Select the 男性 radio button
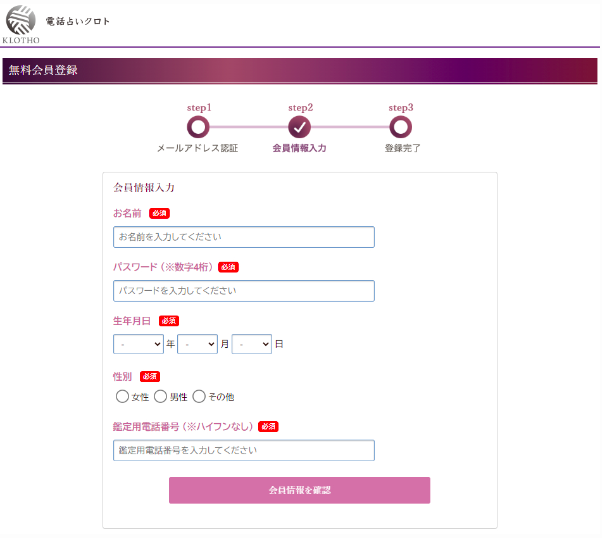Image resolution: width=602 pixels, height=538 pixels. (160, 397)
